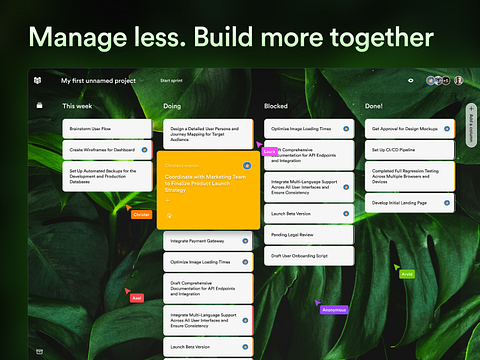Screen dimensions: 480x360
Task: Open the stacked collaborator avatars group
Action: (438, 80)
